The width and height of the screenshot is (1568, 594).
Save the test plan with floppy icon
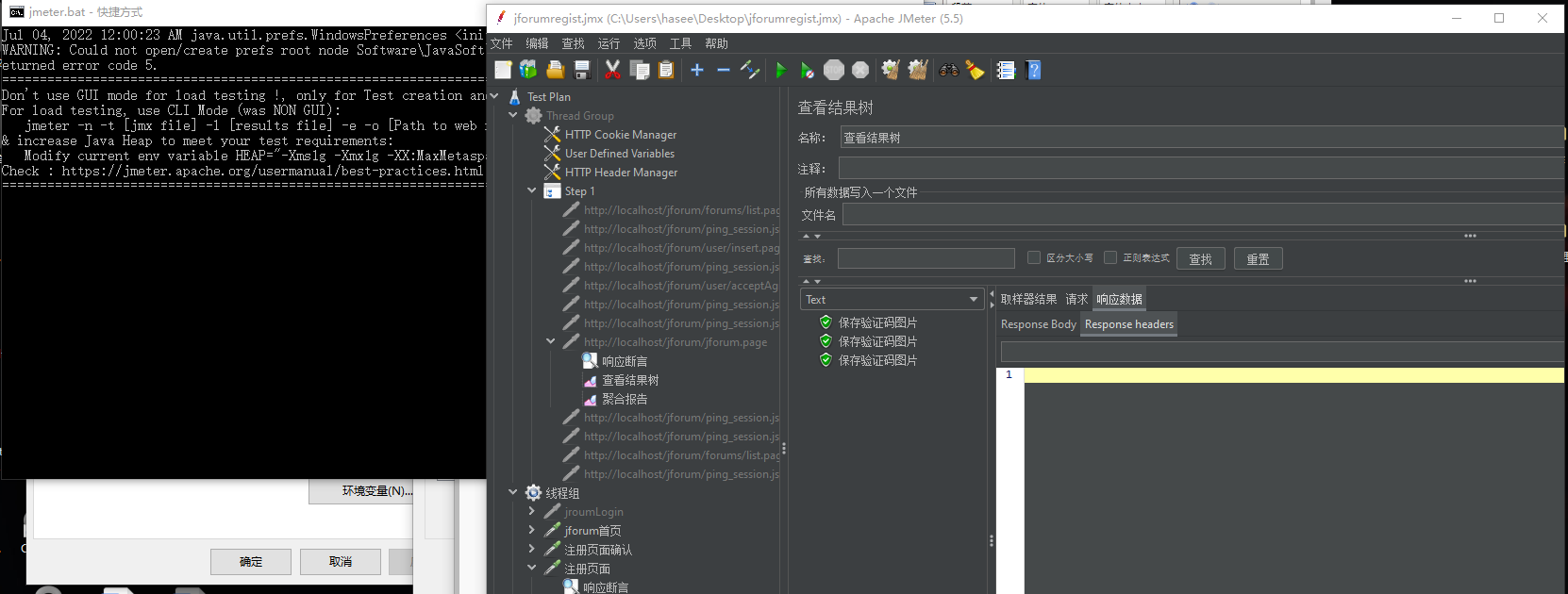[581, 70]
